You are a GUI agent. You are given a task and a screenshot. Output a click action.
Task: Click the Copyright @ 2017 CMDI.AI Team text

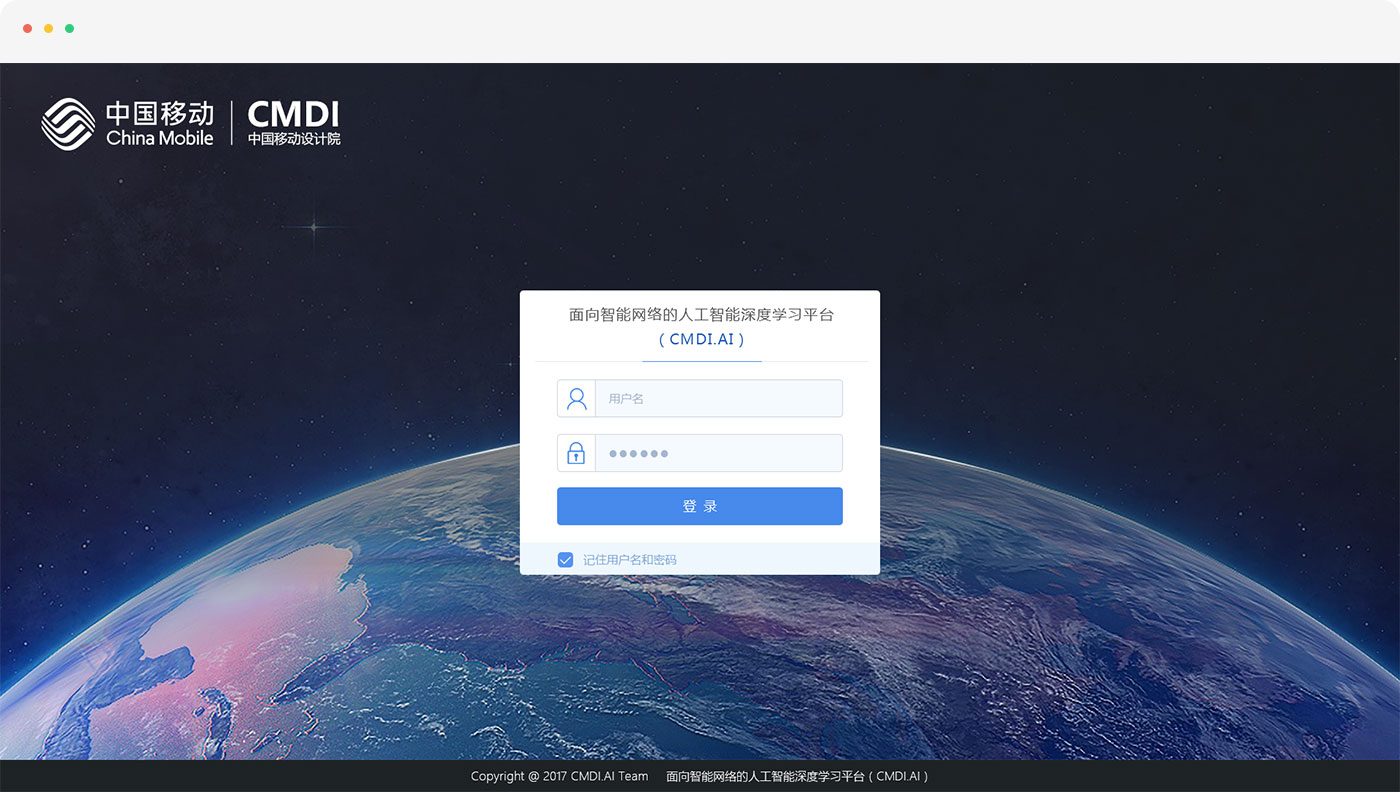(x=560, y=776)
